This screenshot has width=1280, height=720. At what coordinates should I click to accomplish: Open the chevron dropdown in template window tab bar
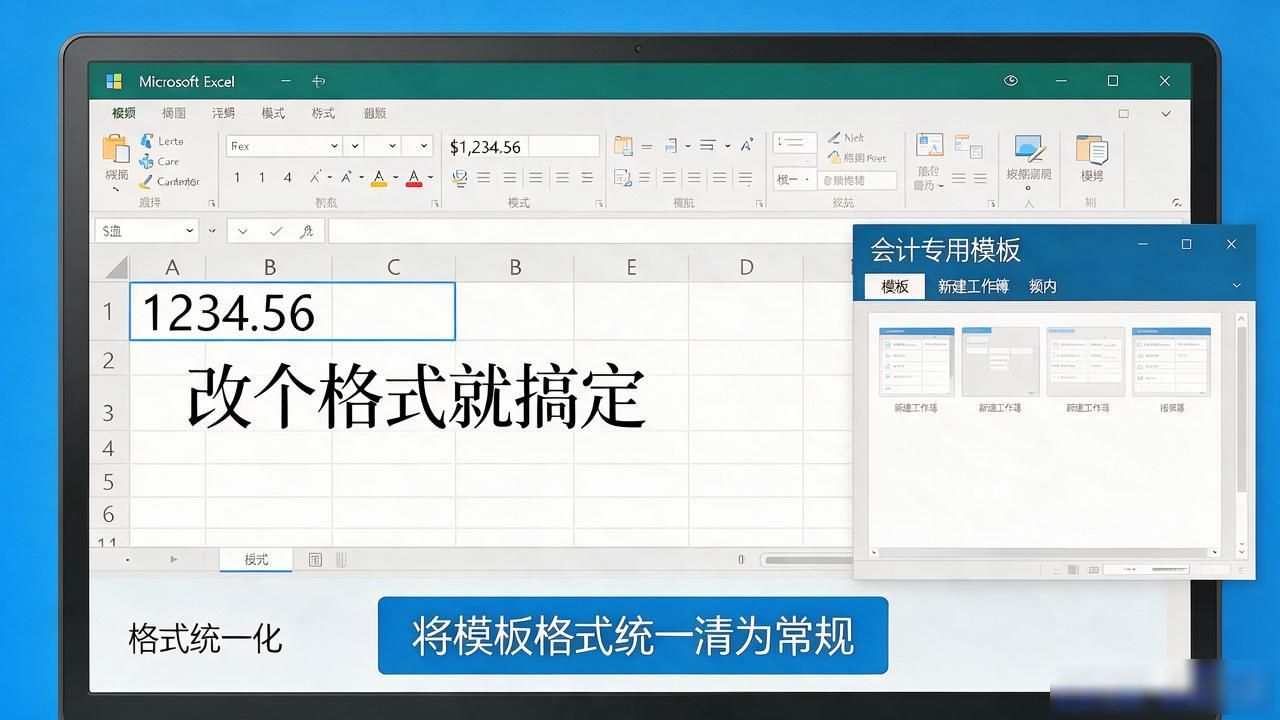(1237, 286)
